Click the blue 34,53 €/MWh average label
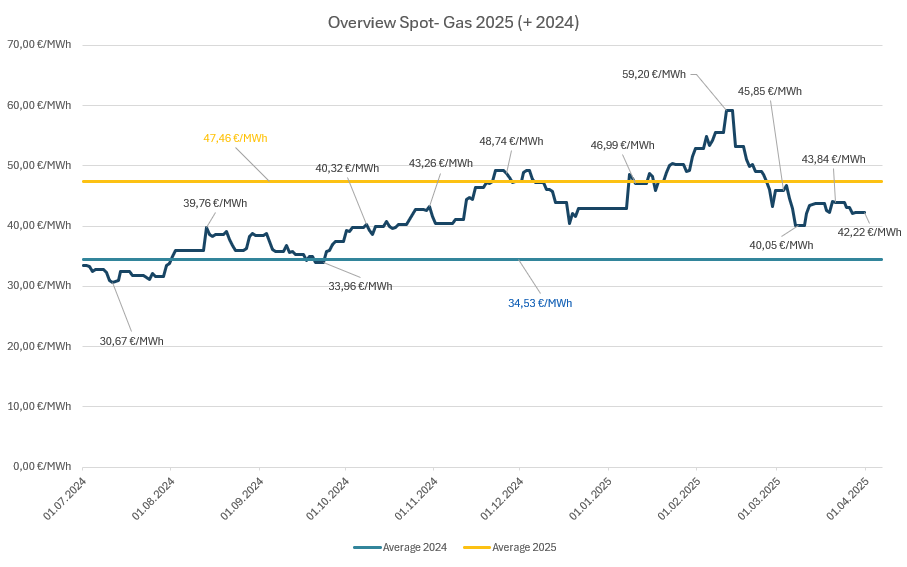The image size is (907, 567). (540, 303)
